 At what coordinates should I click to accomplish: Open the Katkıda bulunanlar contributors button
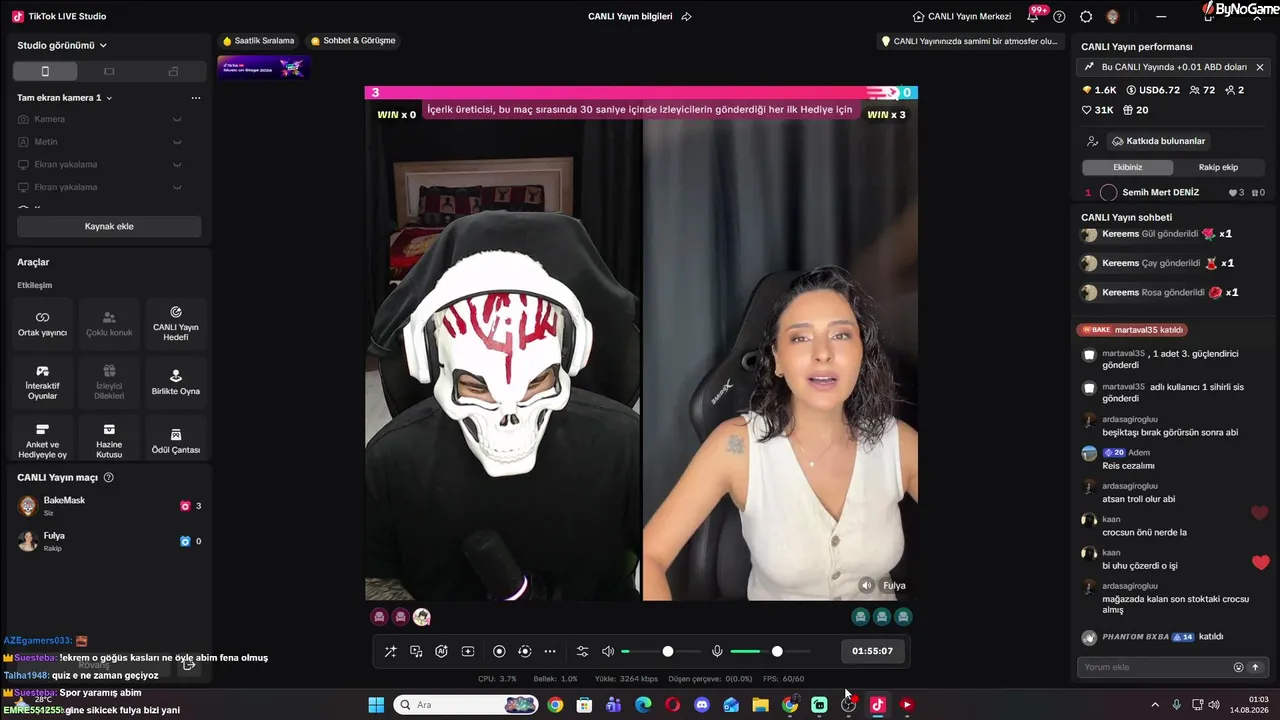coord(1158,141)
